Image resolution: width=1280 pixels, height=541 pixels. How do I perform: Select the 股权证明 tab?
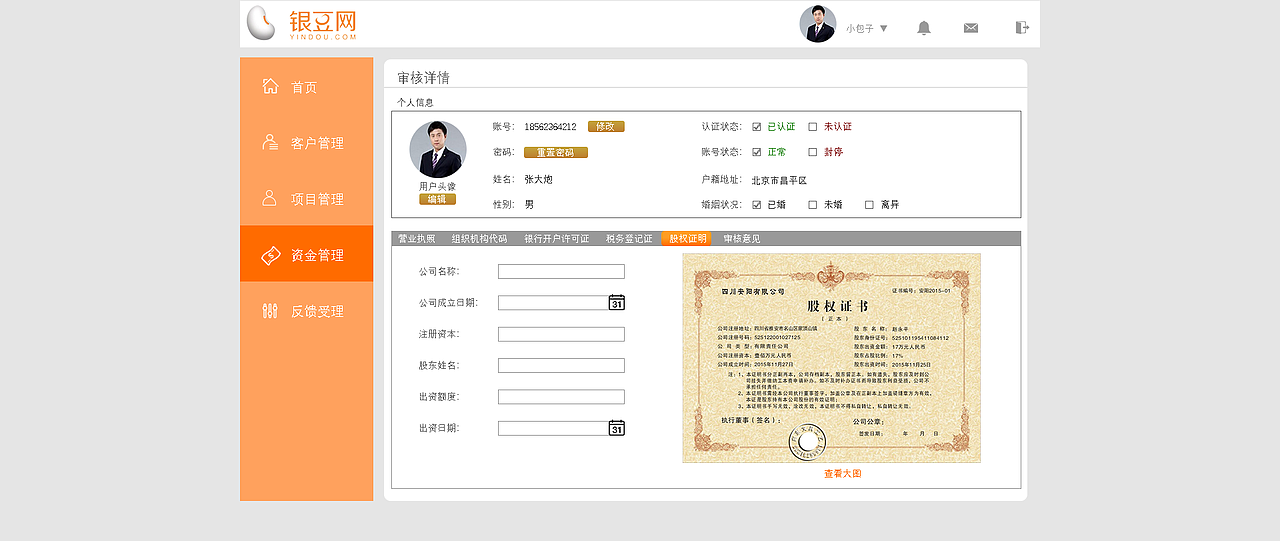pyautogui.click(x=688, y=239)
